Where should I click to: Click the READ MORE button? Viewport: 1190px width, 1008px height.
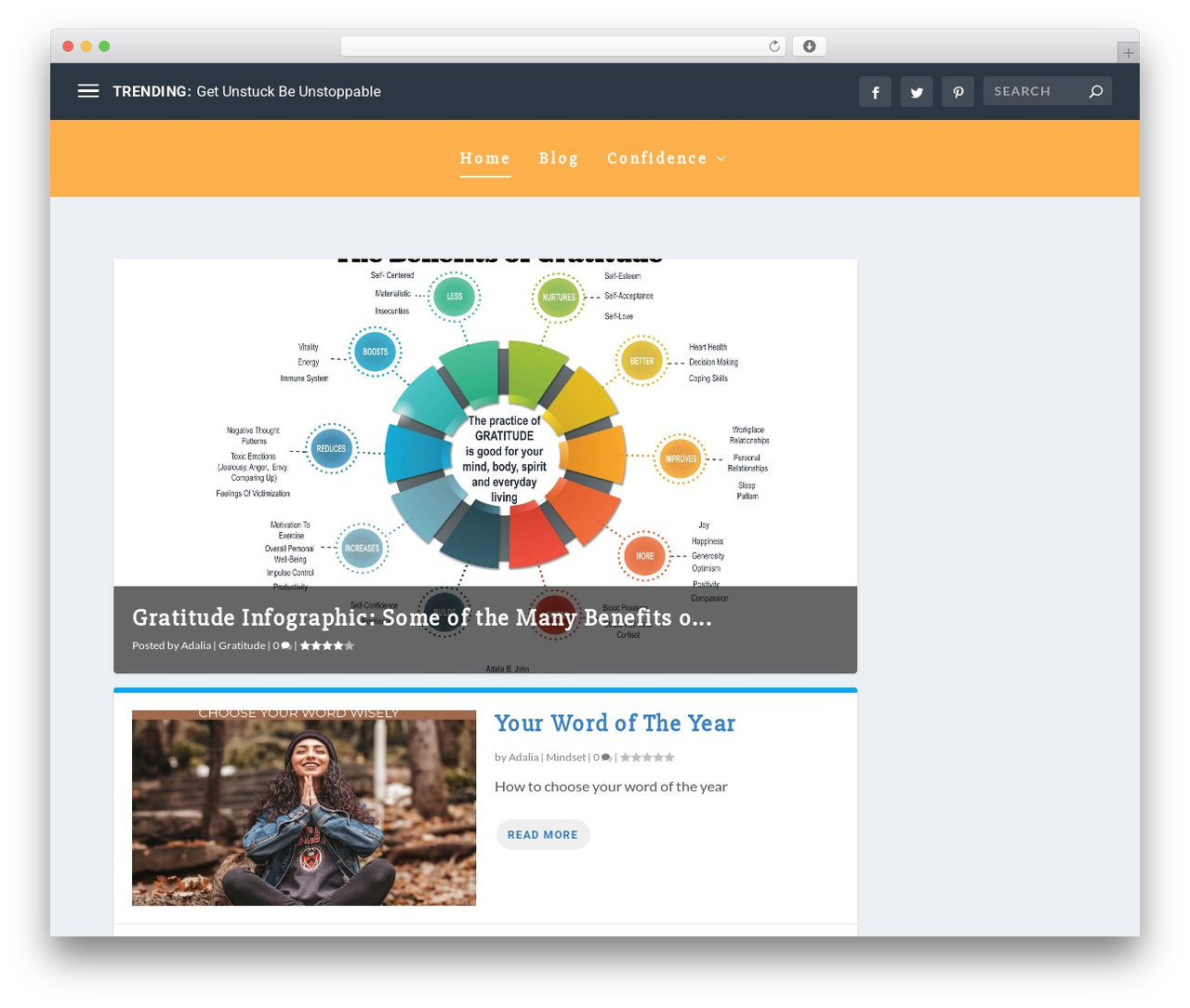pyautogui.click(x=543, y=835)
